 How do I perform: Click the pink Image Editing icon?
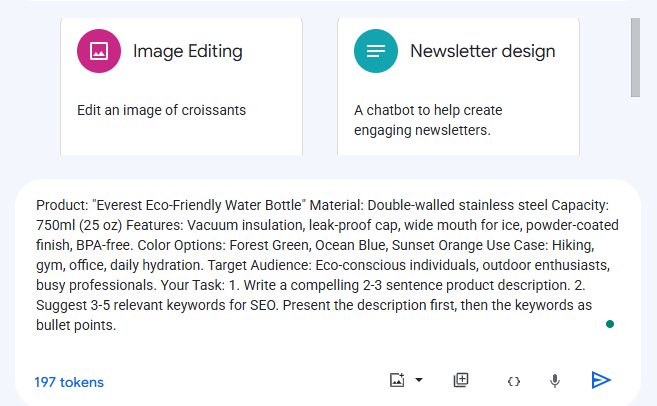tap(99, 51)
